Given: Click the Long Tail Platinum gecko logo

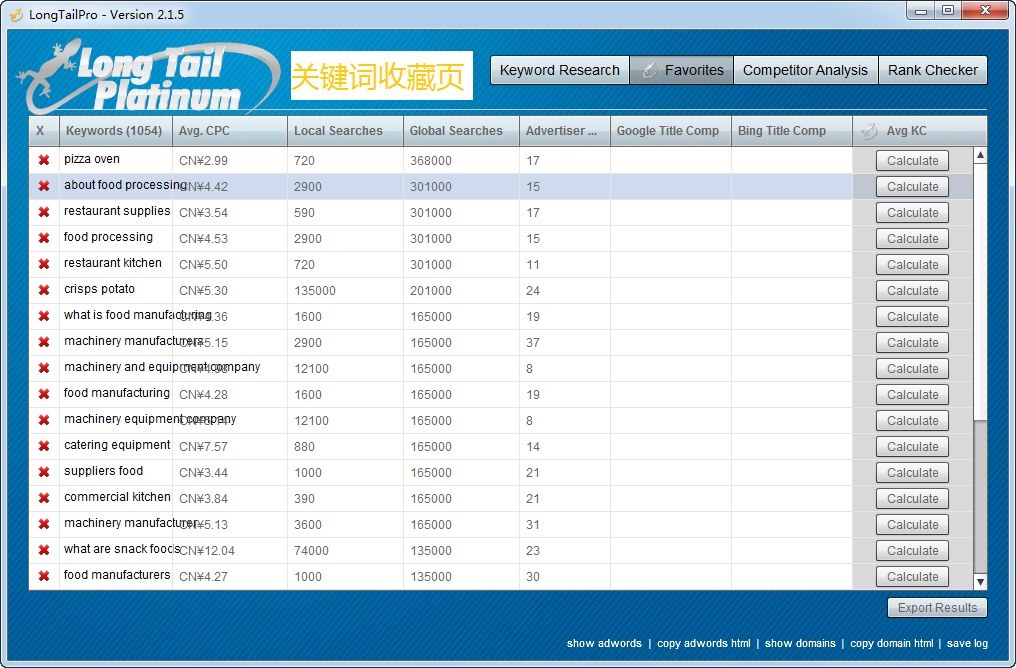Looking at the screenshot, I should tap(148, 77).
